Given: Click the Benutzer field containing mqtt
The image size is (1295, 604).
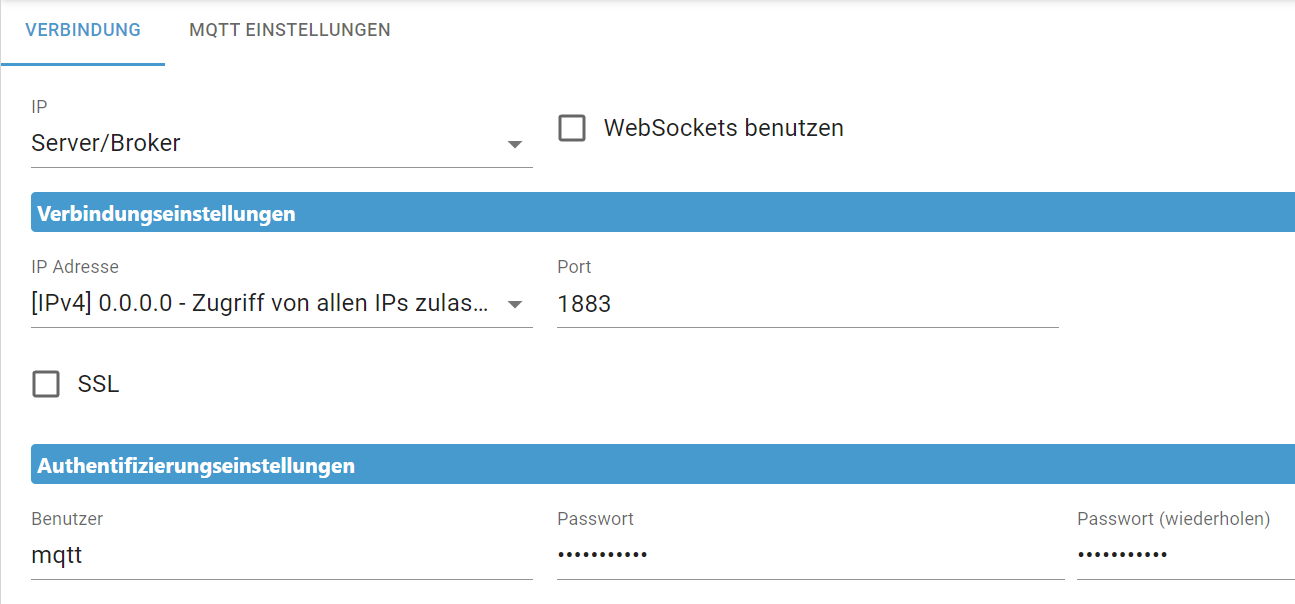Looking at the screenshot, I should point(280,555).
